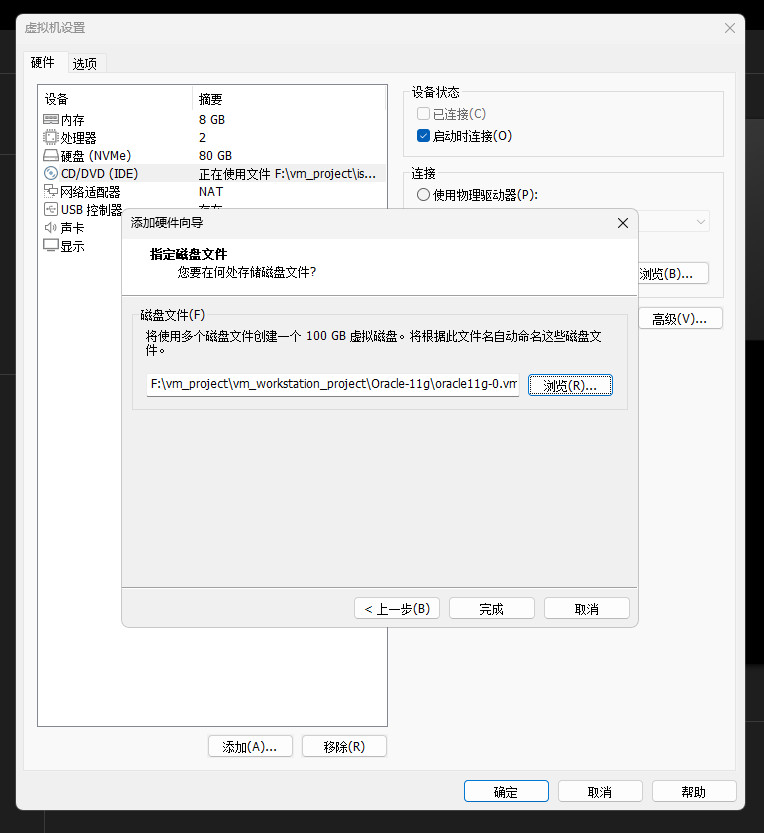Click 浏览(R) to browse for disk file

570,385
